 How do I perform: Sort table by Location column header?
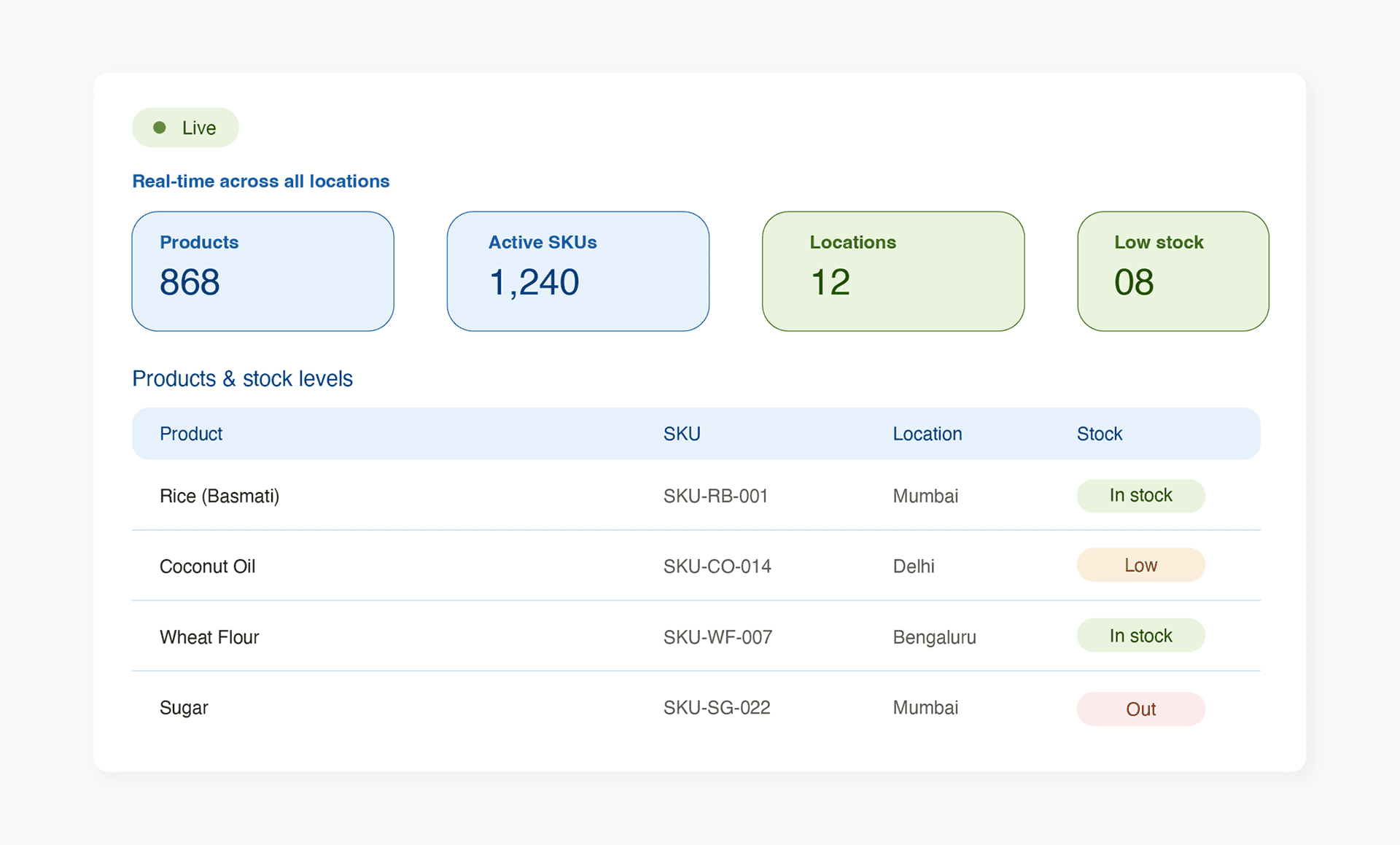pos(927,434)
